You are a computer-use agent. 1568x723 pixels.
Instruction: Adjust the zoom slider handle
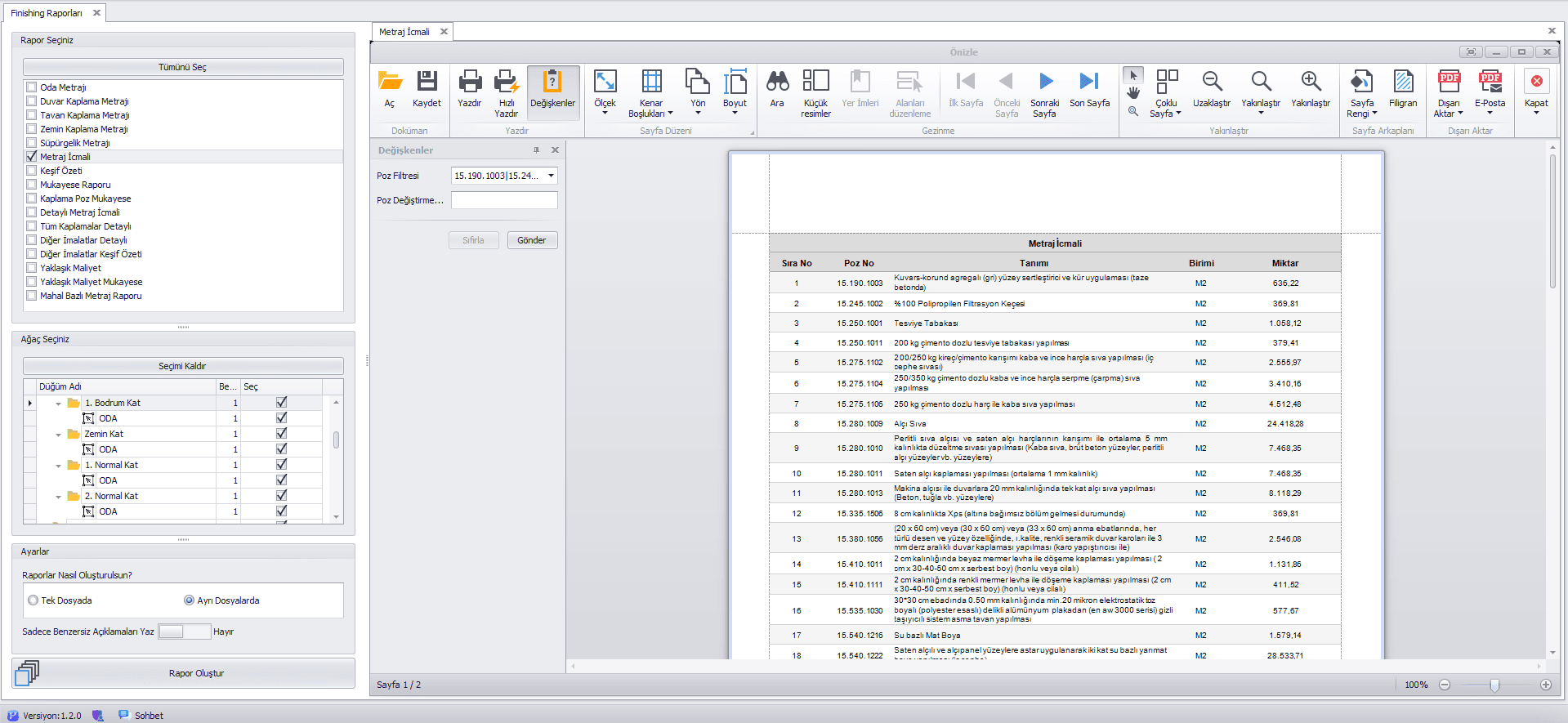point(1494,685)
